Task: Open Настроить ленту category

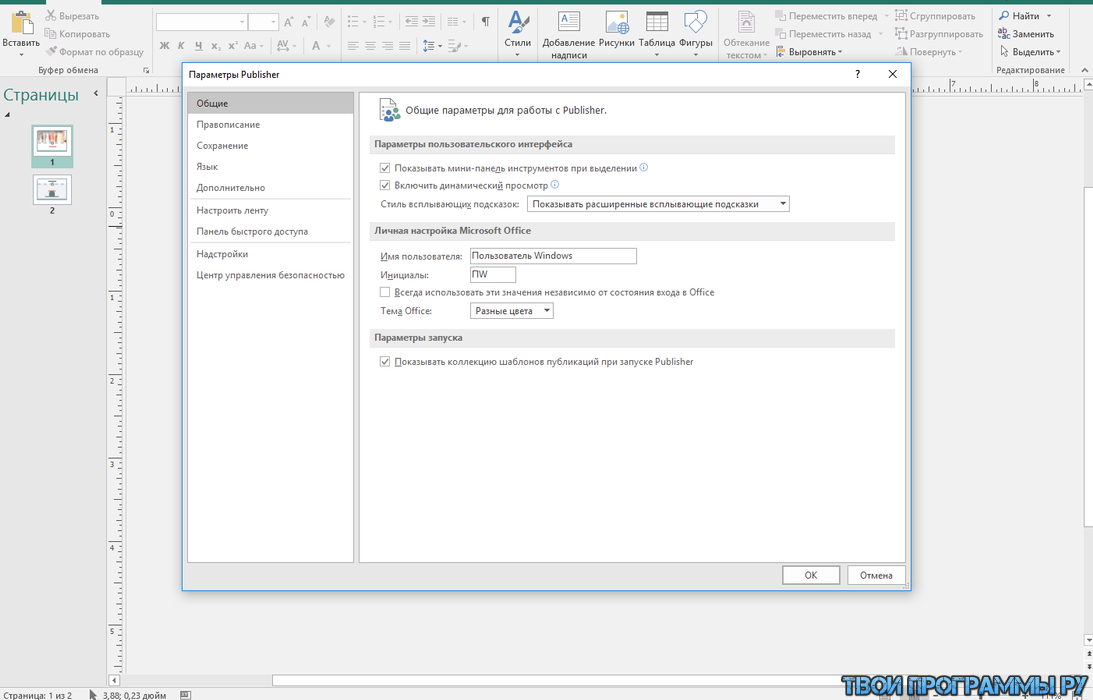Action: click(270, 210)
